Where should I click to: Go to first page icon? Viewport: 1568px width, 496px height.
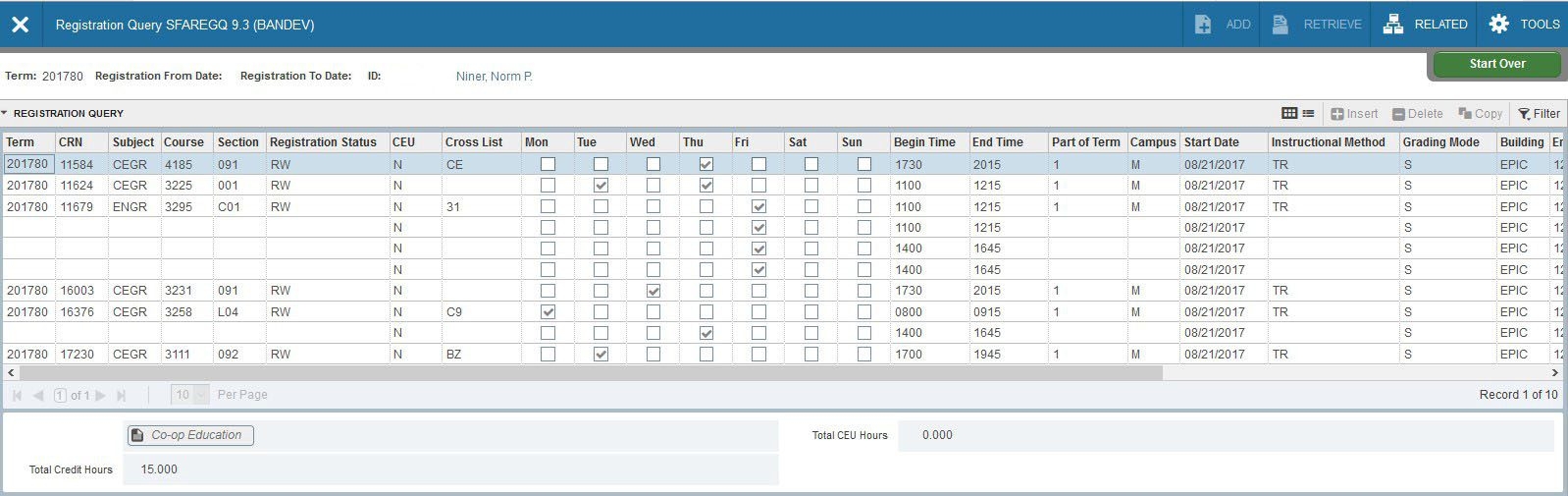click(x=17, y=396)
